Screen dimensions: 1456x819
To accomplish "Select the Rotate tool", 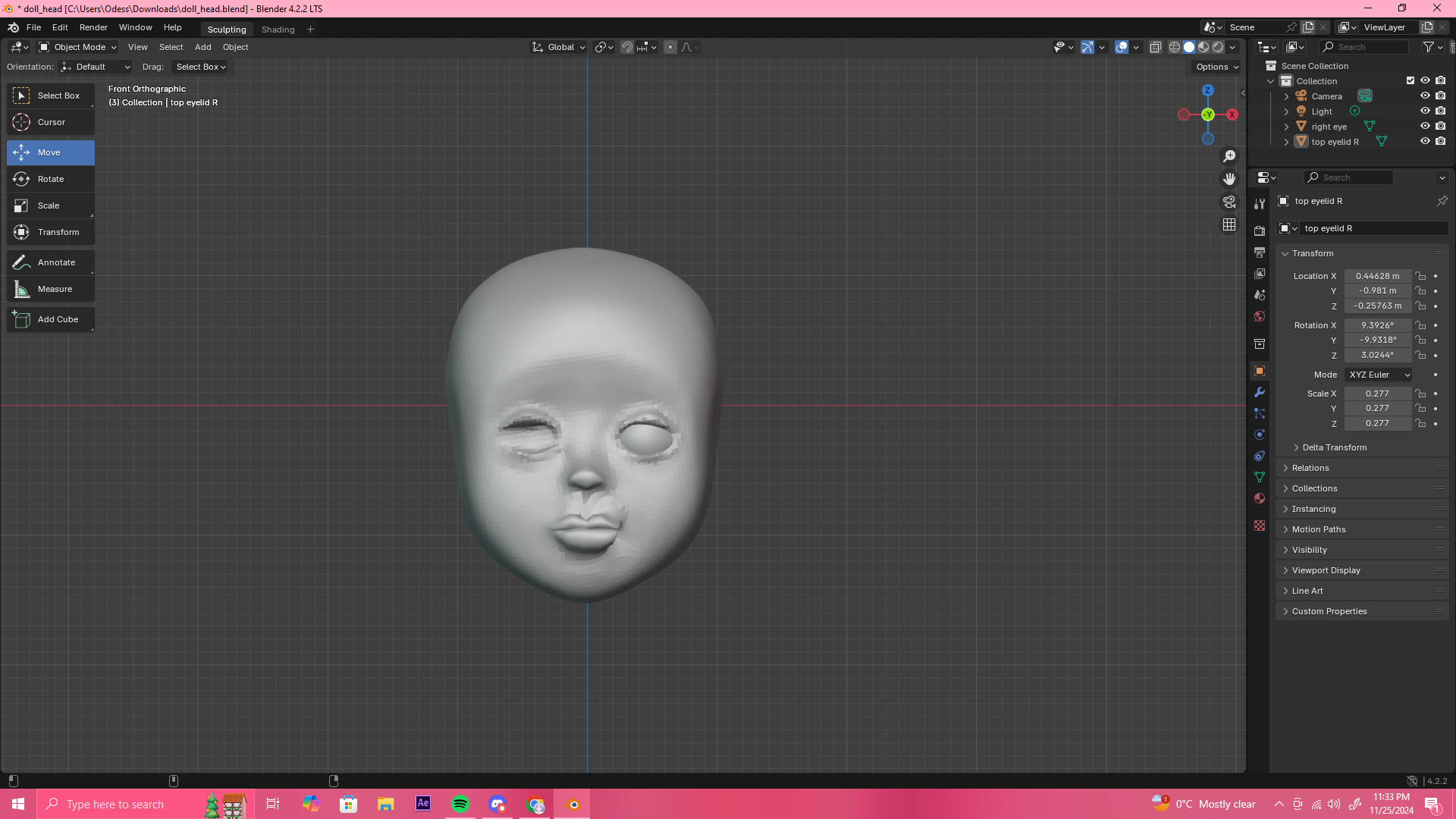I will [x=50, y=179].
